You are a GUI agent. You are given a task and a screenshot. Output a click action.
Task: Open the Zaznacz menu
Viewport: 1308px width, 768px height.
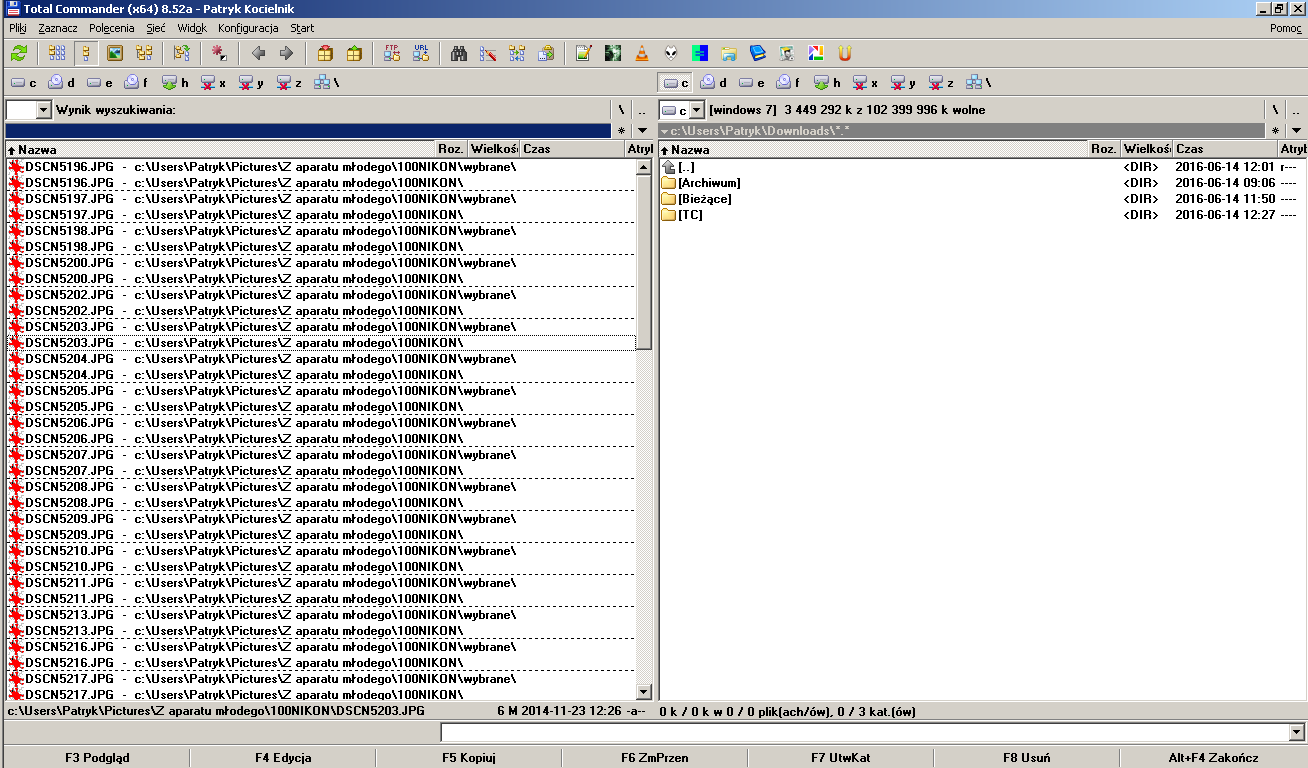tap(58, 28)
